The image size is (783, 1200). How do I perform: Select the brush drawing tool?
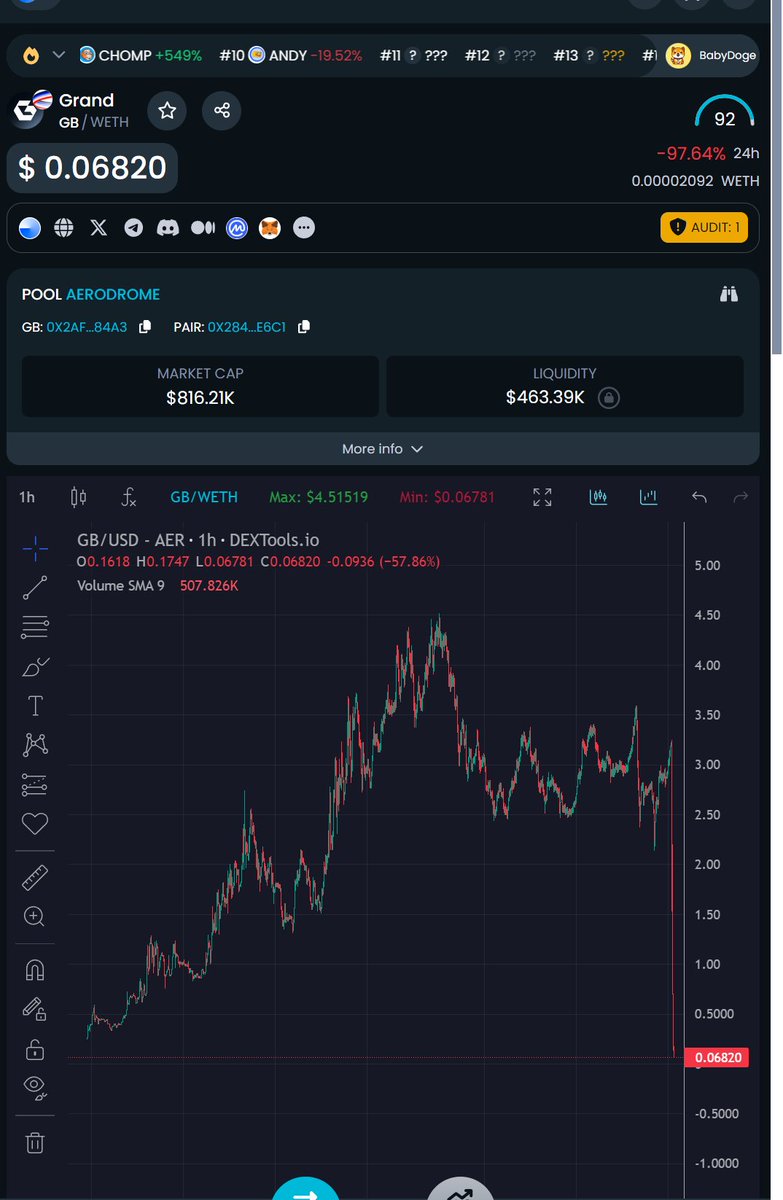35,666
